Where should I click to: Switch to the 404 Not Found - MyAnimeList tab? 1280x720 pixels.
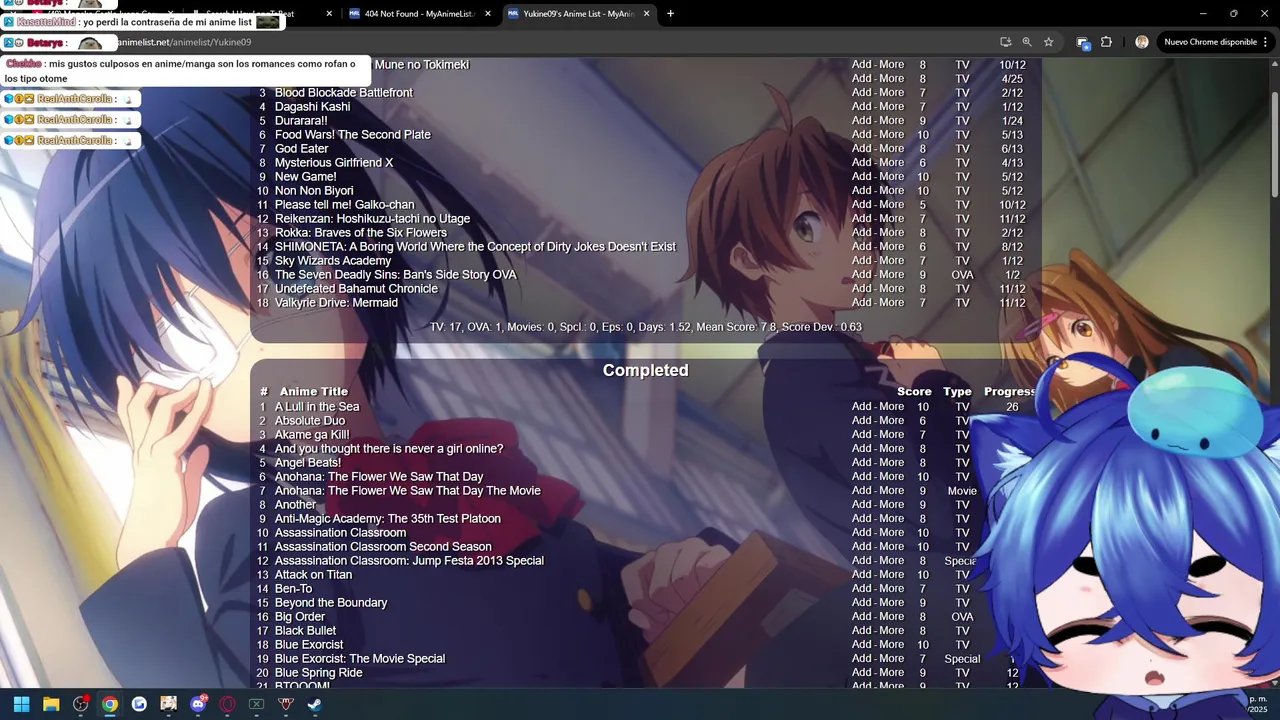point(418,14)
